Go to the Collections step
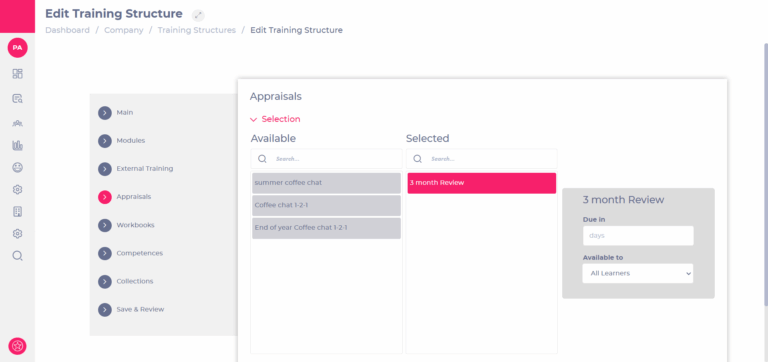This screenshot has height=362, width=768. click(x=135, y=281)
